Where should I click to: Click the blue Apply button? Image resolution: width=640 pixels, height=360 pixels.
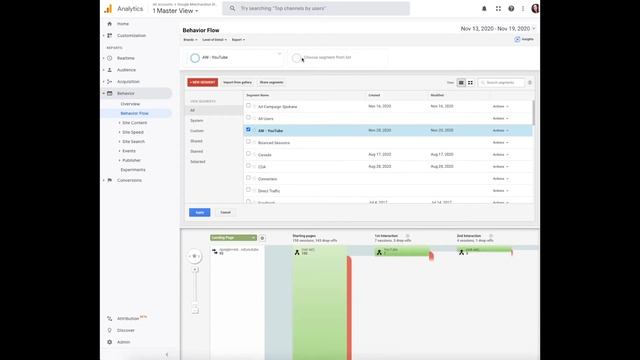pyautogui.click(x=200, y=212)
